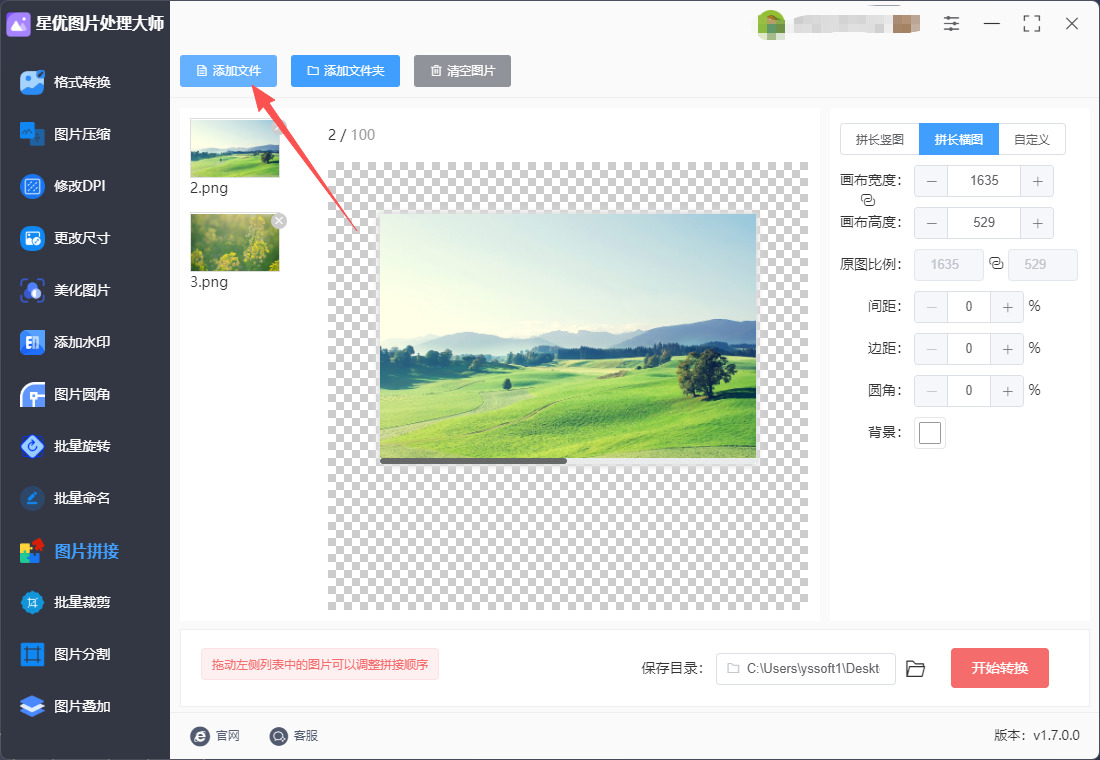Decrease 边距 margin with minus
Viewport: 1100px width, 760px height.
pos(932,349)
